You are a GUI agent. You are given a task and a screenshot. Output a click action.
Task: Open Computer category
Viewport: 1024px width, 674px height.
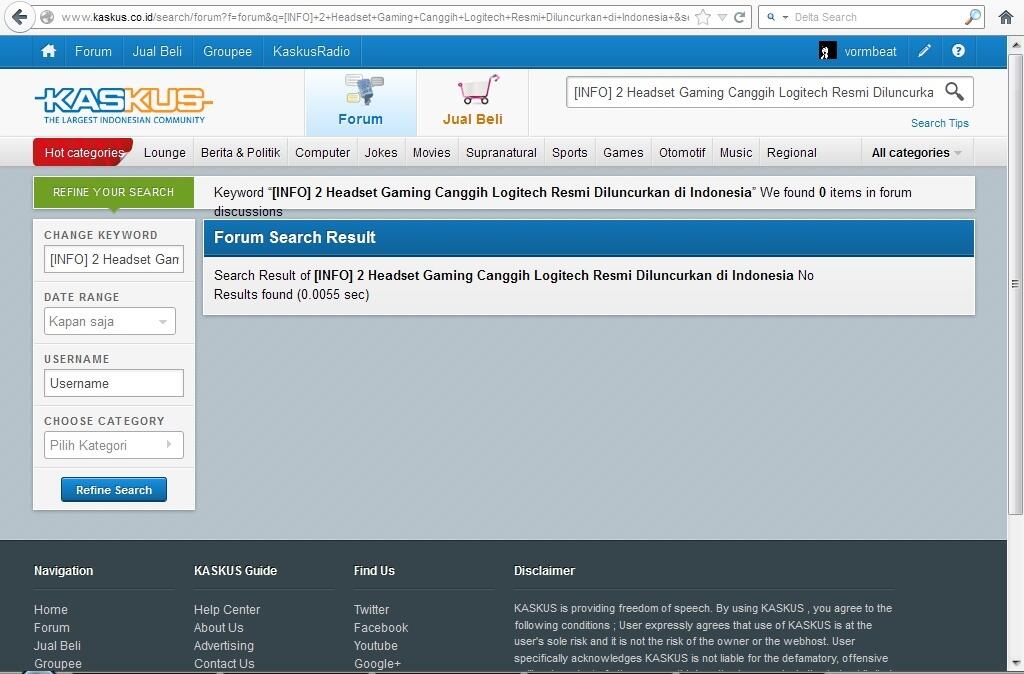click(x=323, y=153)
